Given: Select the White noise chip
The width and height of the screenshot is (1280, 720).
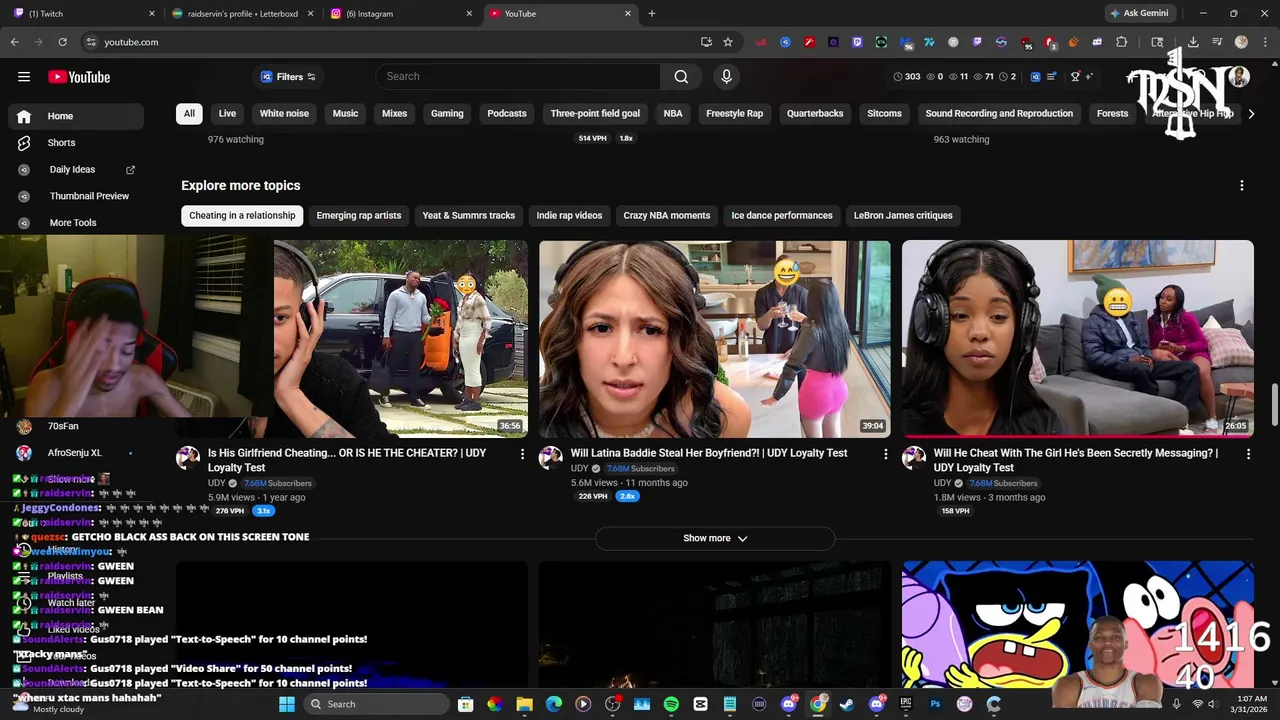Looking at the screenshot, I should (284, 113).
